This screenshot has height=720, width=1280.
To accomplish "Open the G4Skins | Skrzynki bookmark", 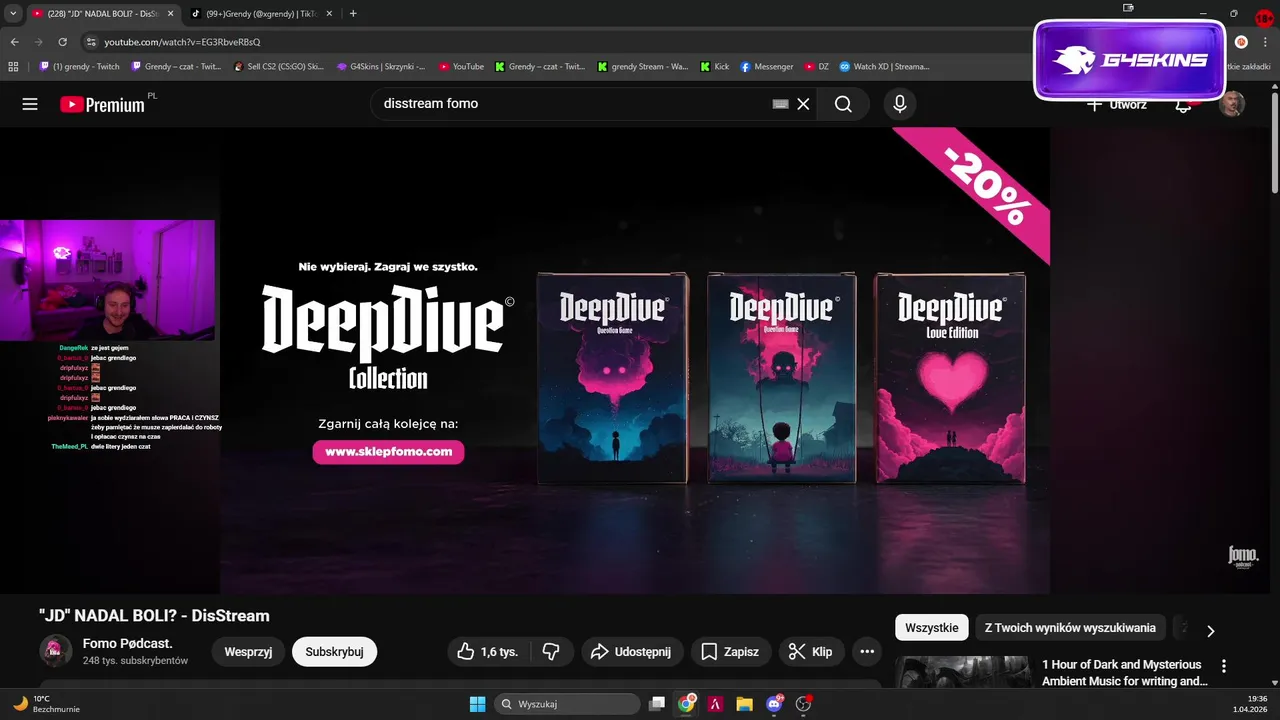I will coord(381,67).
